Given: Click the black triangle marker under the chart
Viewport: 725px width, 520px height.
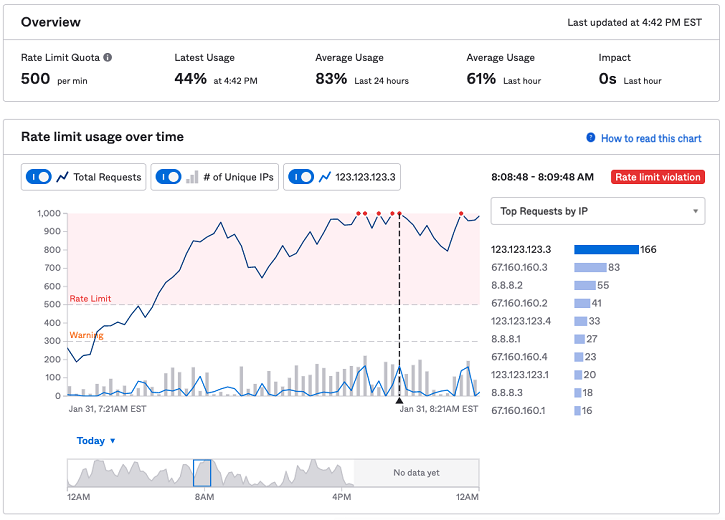Looking at the screenshot, I should point(399,401).
